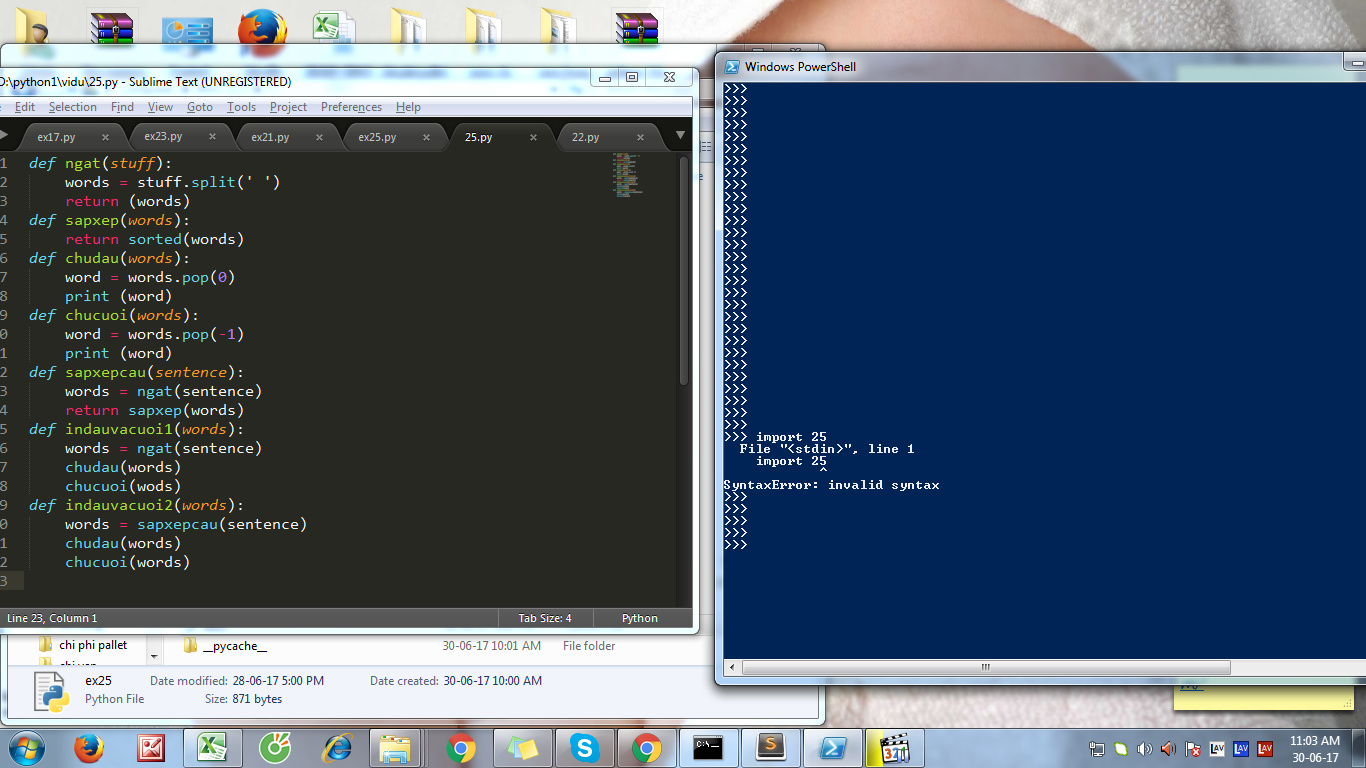Open the Preferences menu

point(351,107)
